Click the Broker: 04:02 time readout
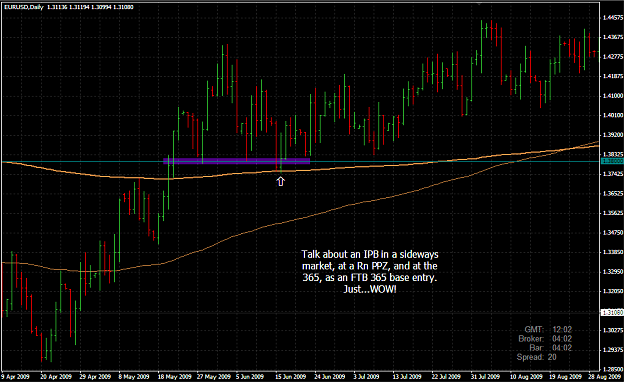 pos(545,339)
